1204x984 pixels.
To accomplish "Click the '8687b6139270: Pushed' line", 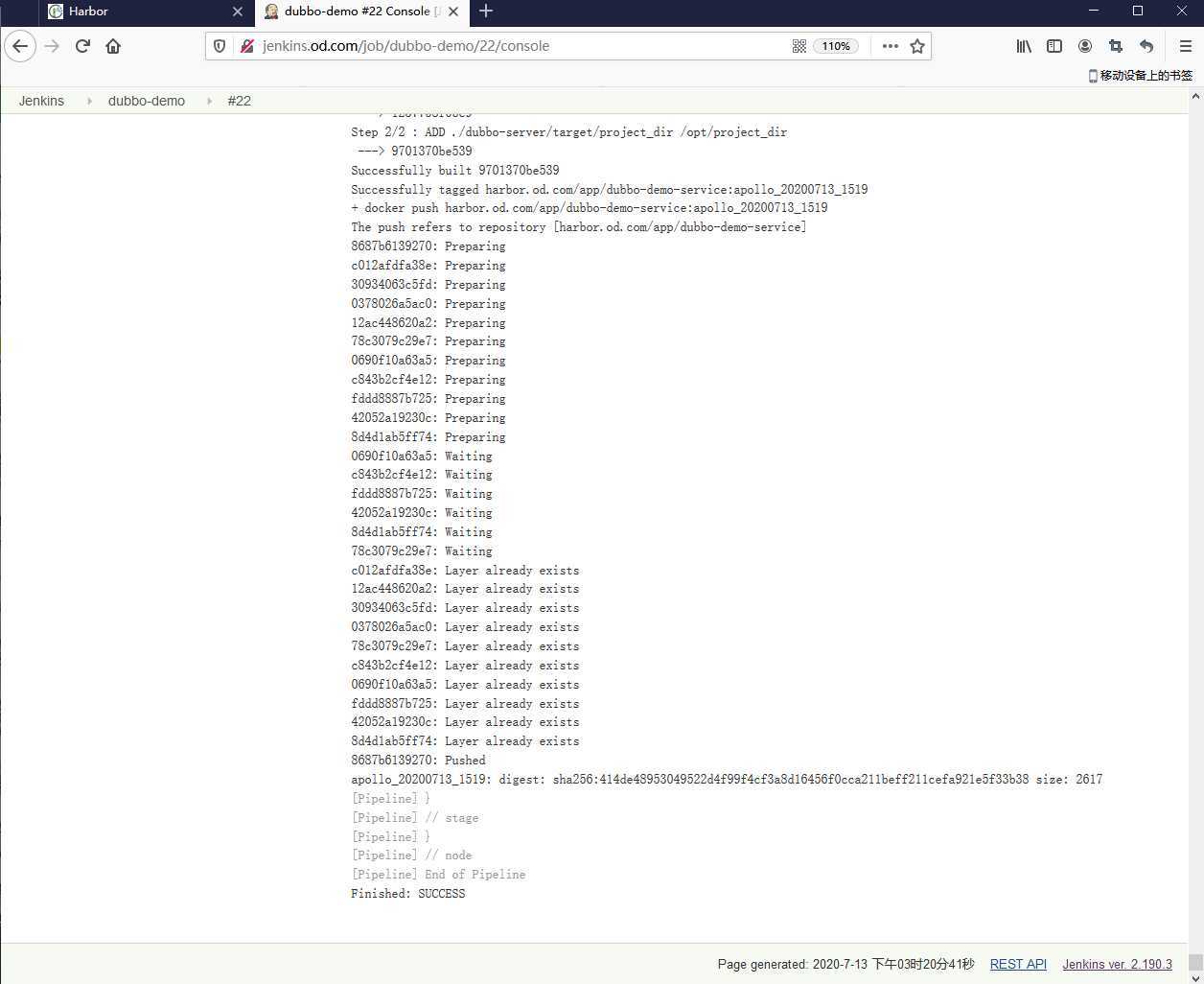I will point(418,761).
